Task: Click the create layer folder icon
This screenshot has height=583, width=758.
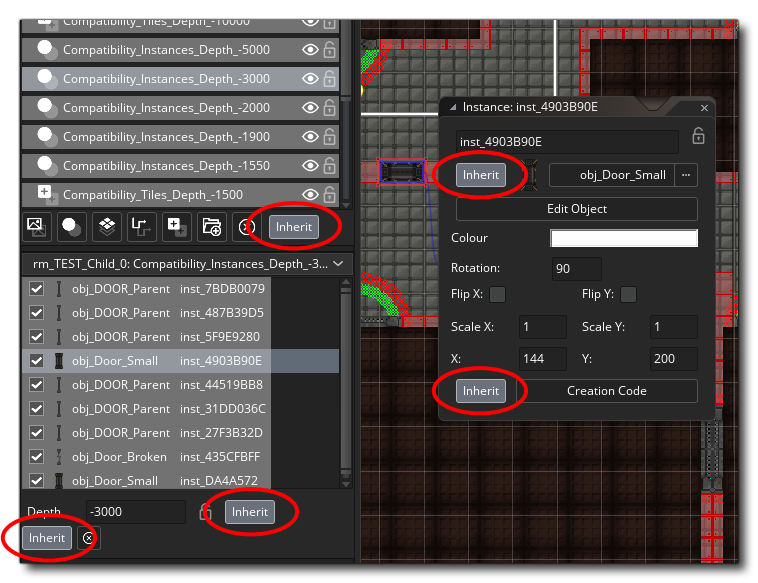Action: [212, 227]
